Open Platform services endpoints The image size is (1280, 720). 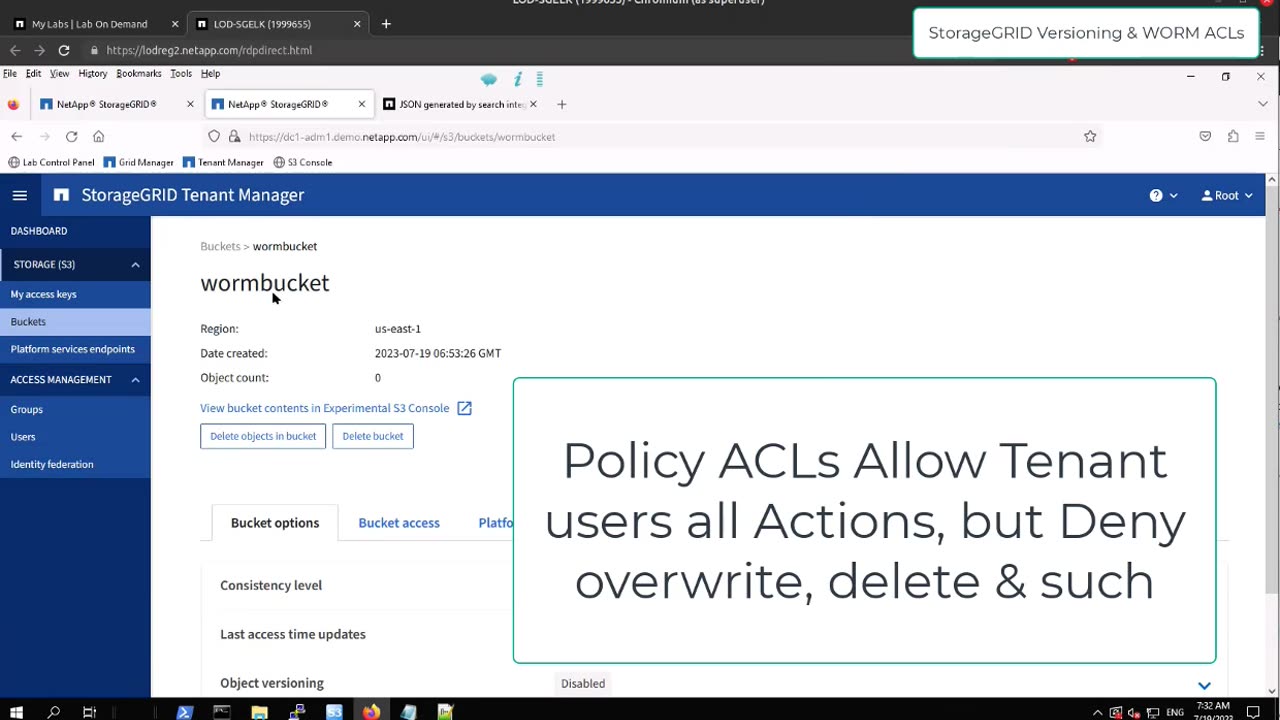(72, 349)
